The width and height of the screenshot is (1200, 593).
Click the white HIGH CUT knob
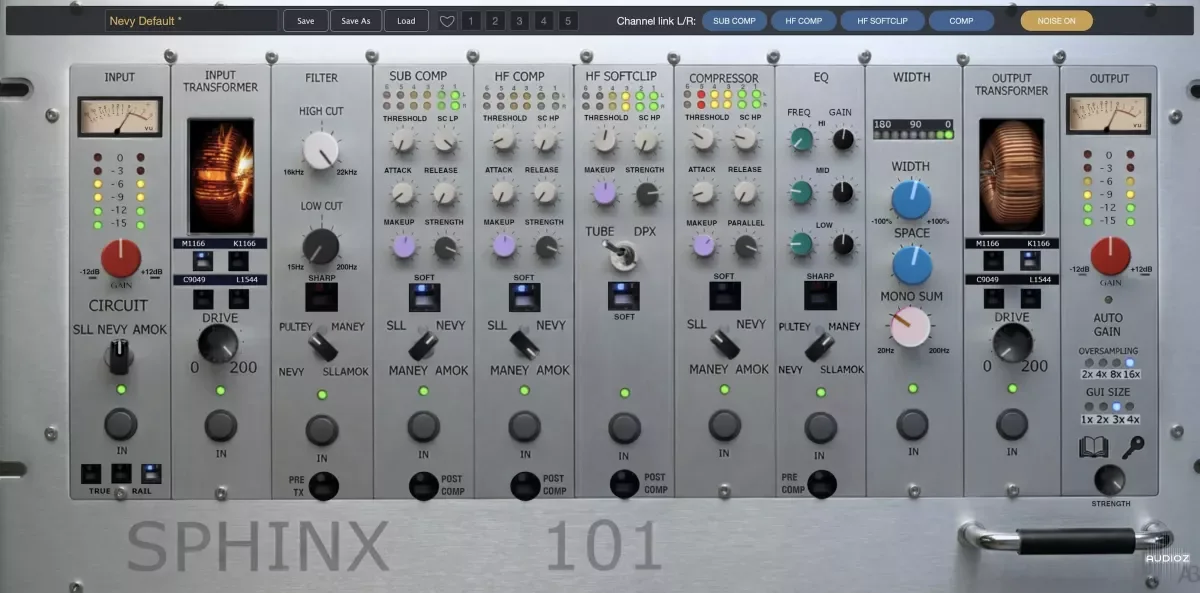coord(320,151)
